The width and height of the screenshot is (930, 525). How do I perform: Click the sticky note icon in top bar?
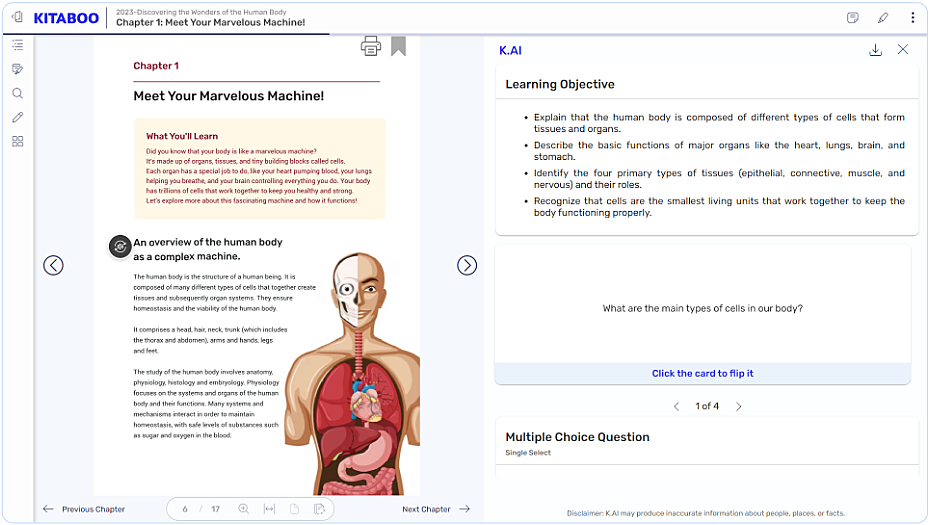click(x=853, y=18)
